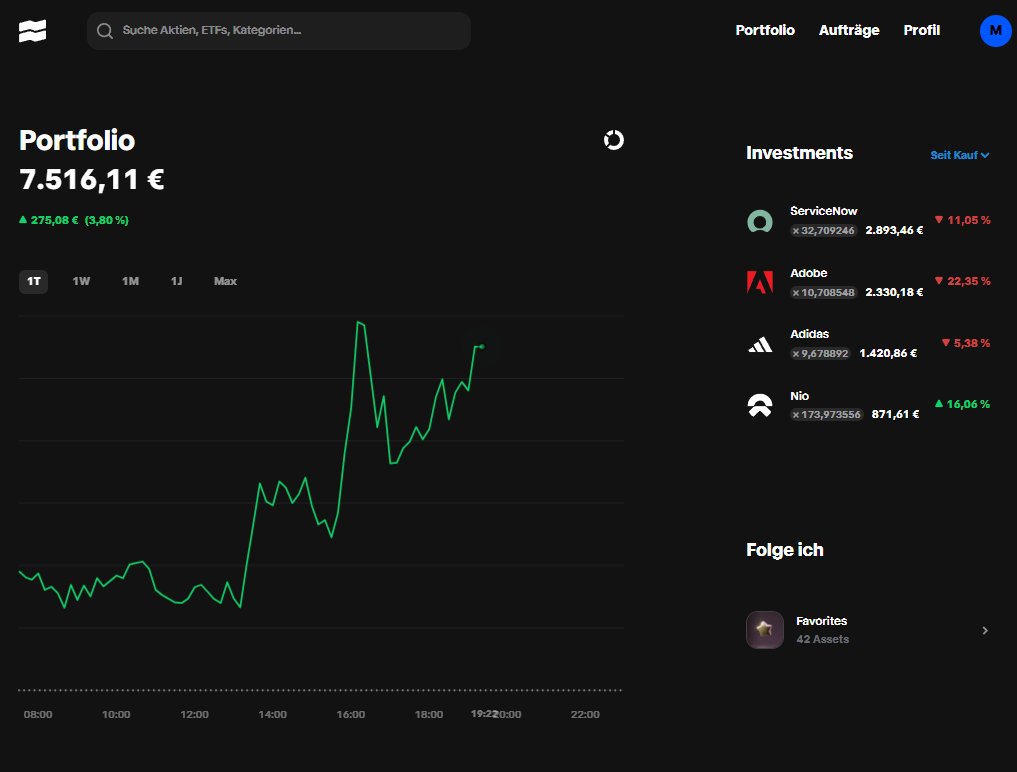Click Nio value 871,61 €
1017x772 pixels.
895,415
